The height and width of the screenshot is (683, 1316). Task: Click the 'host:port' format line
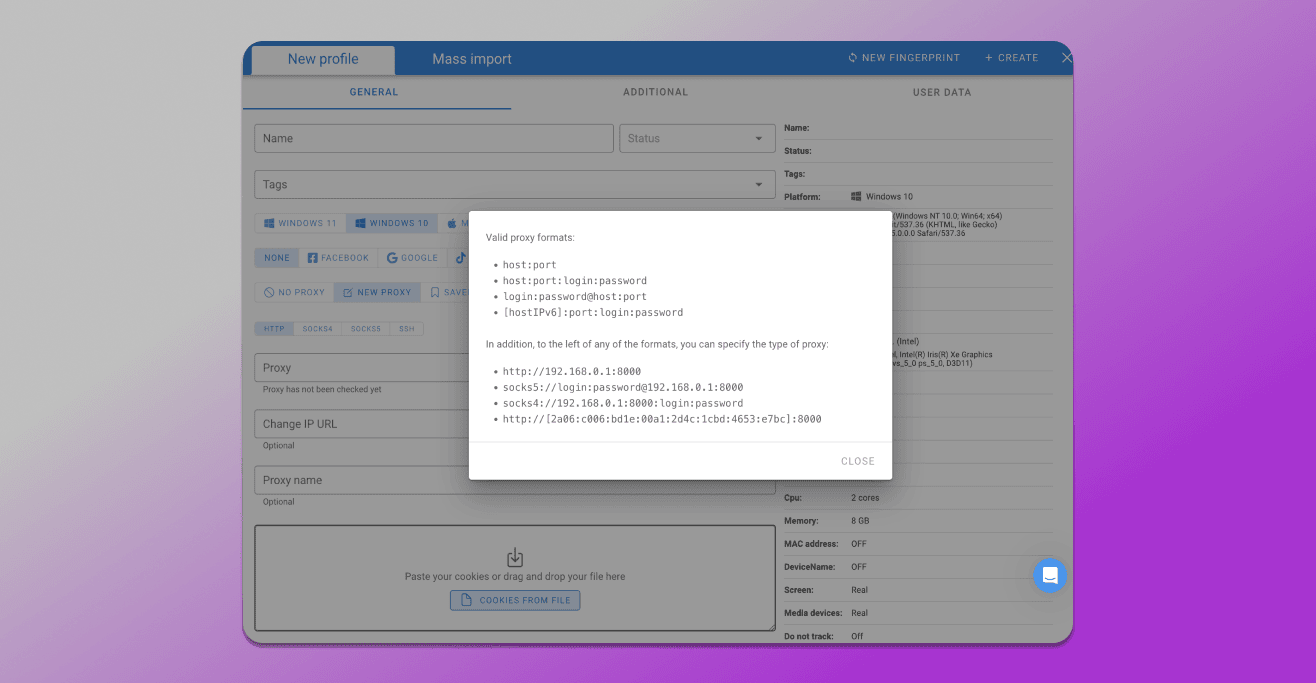coord(529,265)
